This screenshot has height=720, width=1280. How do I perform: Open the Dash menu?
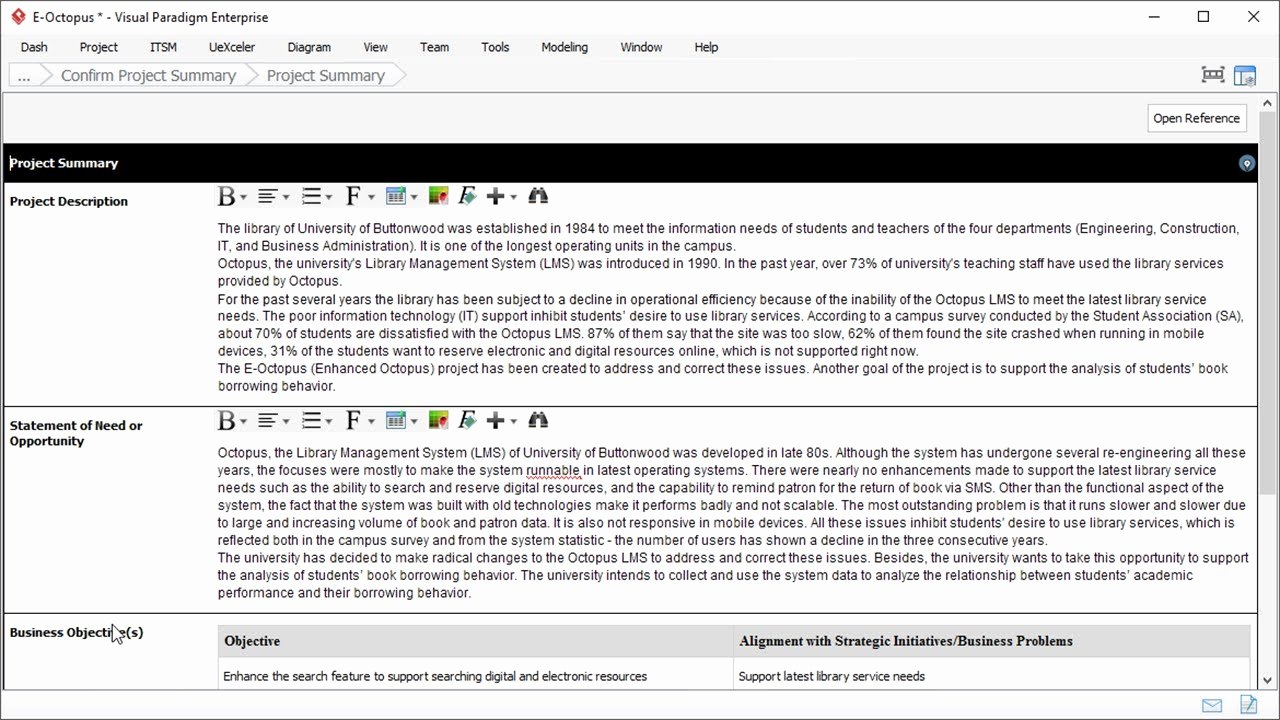pos(34,47)
